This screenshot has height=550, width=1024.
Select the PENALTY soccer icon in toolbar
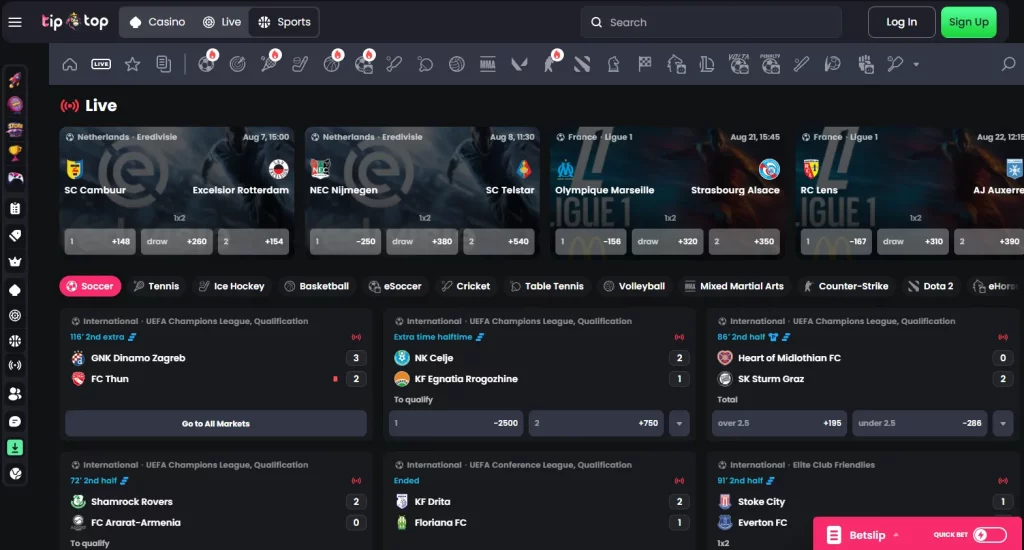click(771, 64)
